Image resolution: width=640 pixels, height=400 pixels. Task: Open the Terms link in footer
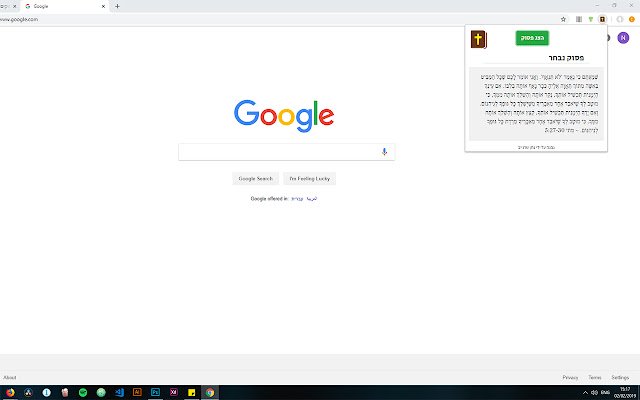coord(595,378)
